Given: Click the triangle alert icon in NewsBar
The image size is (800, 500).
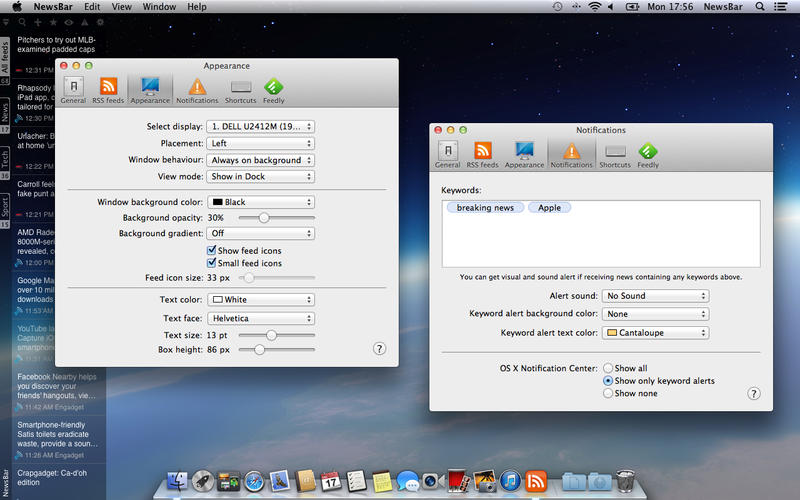Looking at the screenshot, I should tap(85, 22).
